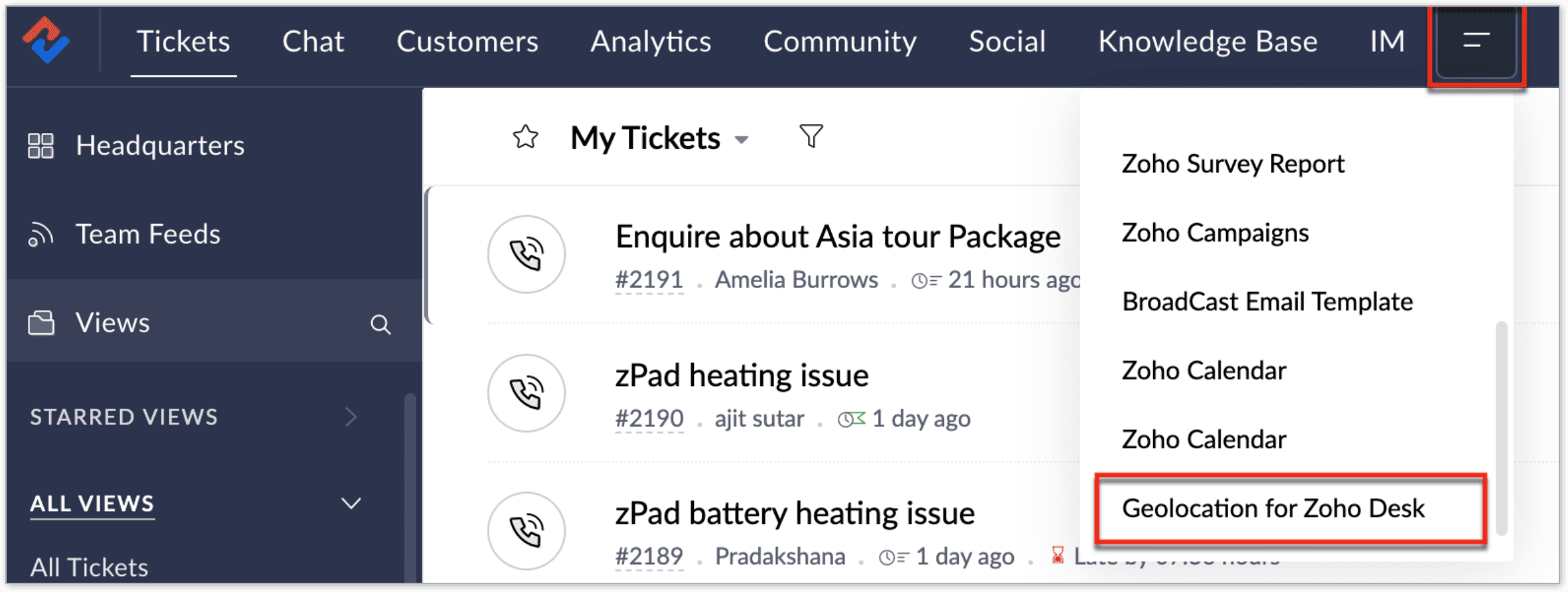Open the overflow menu icon after IM
The image size is (1568, 592).
pyautogui.click(x=1476, y=41)
